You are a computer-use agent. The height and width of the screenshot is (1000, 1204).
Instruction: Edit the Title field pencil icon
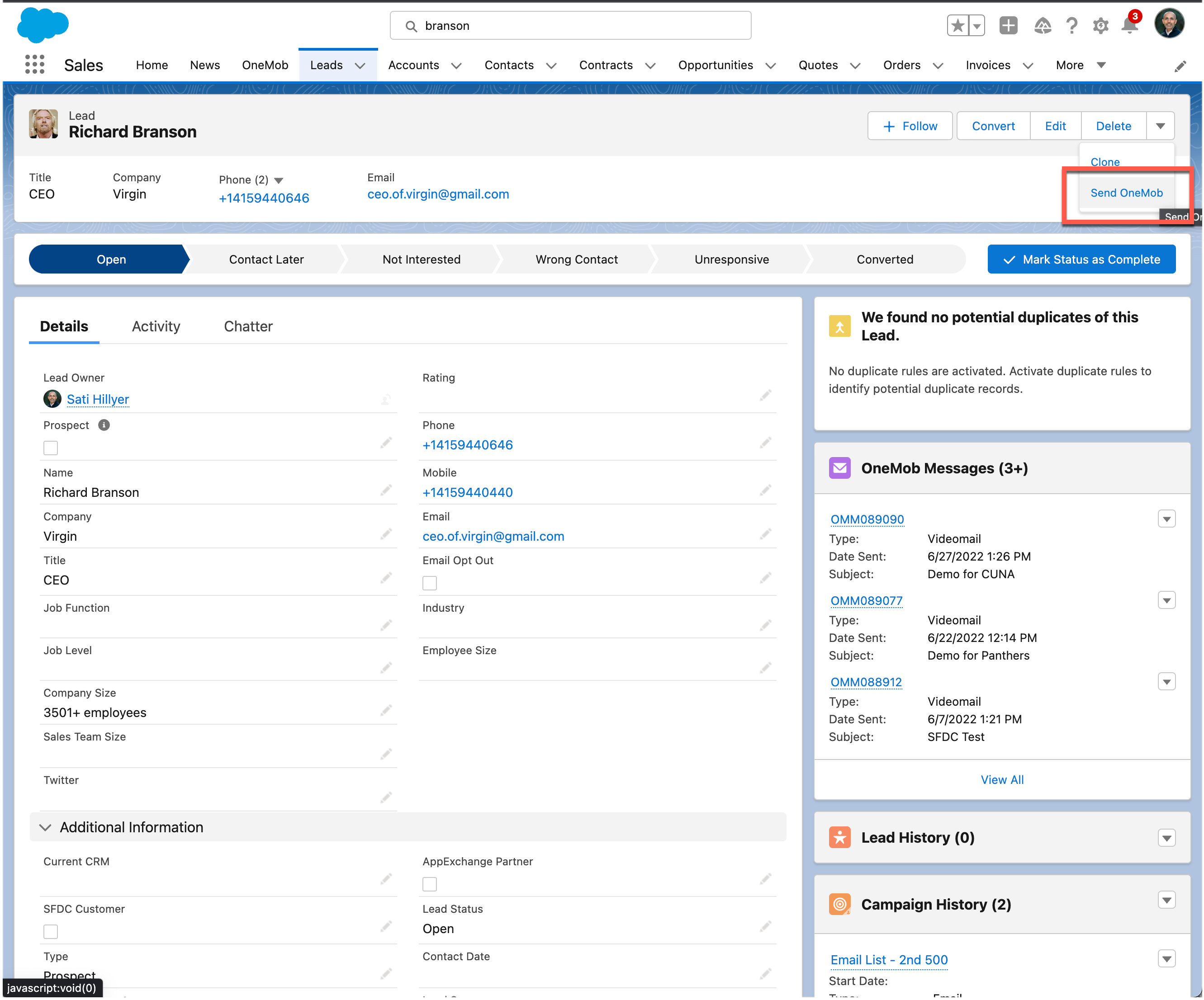click(386, 578)
